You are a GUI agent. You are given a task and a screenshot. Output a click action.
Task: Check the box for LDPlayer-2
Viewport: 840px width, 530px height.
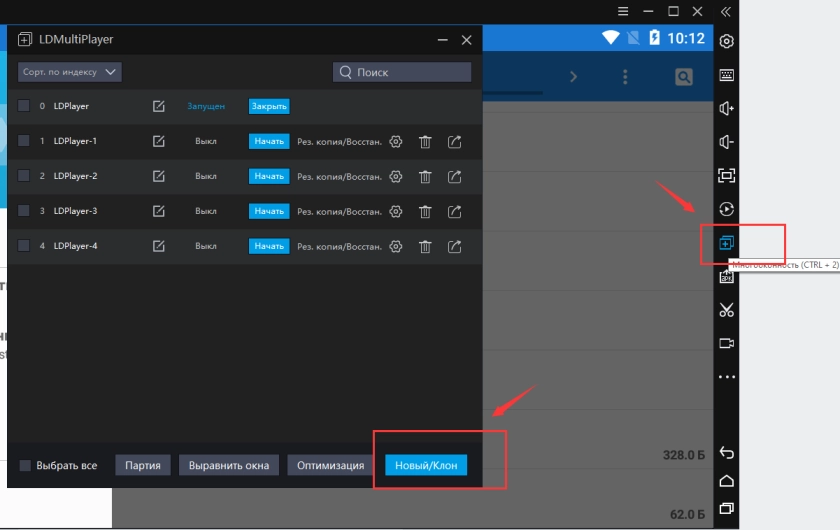[24, 176]
